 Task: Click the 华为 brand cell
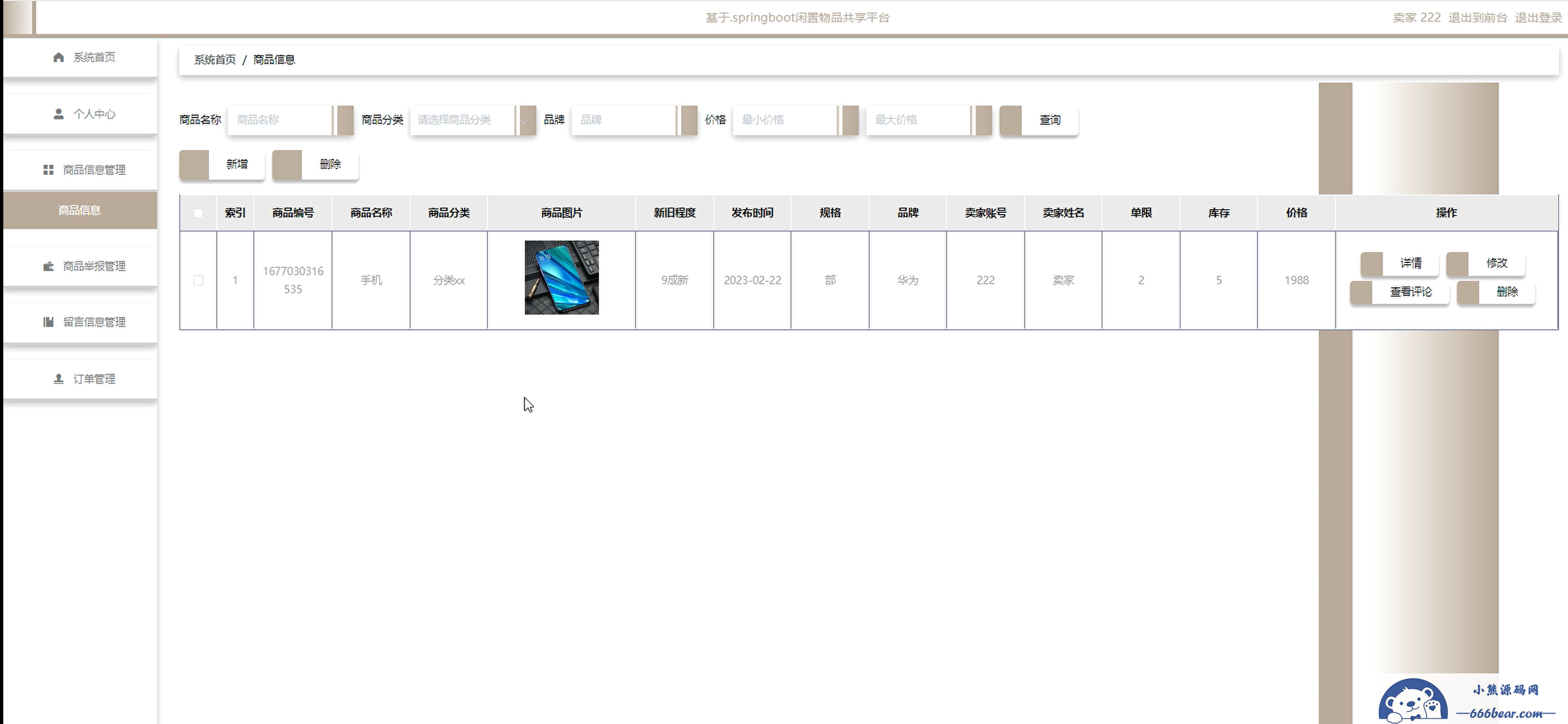pos(908,280)
